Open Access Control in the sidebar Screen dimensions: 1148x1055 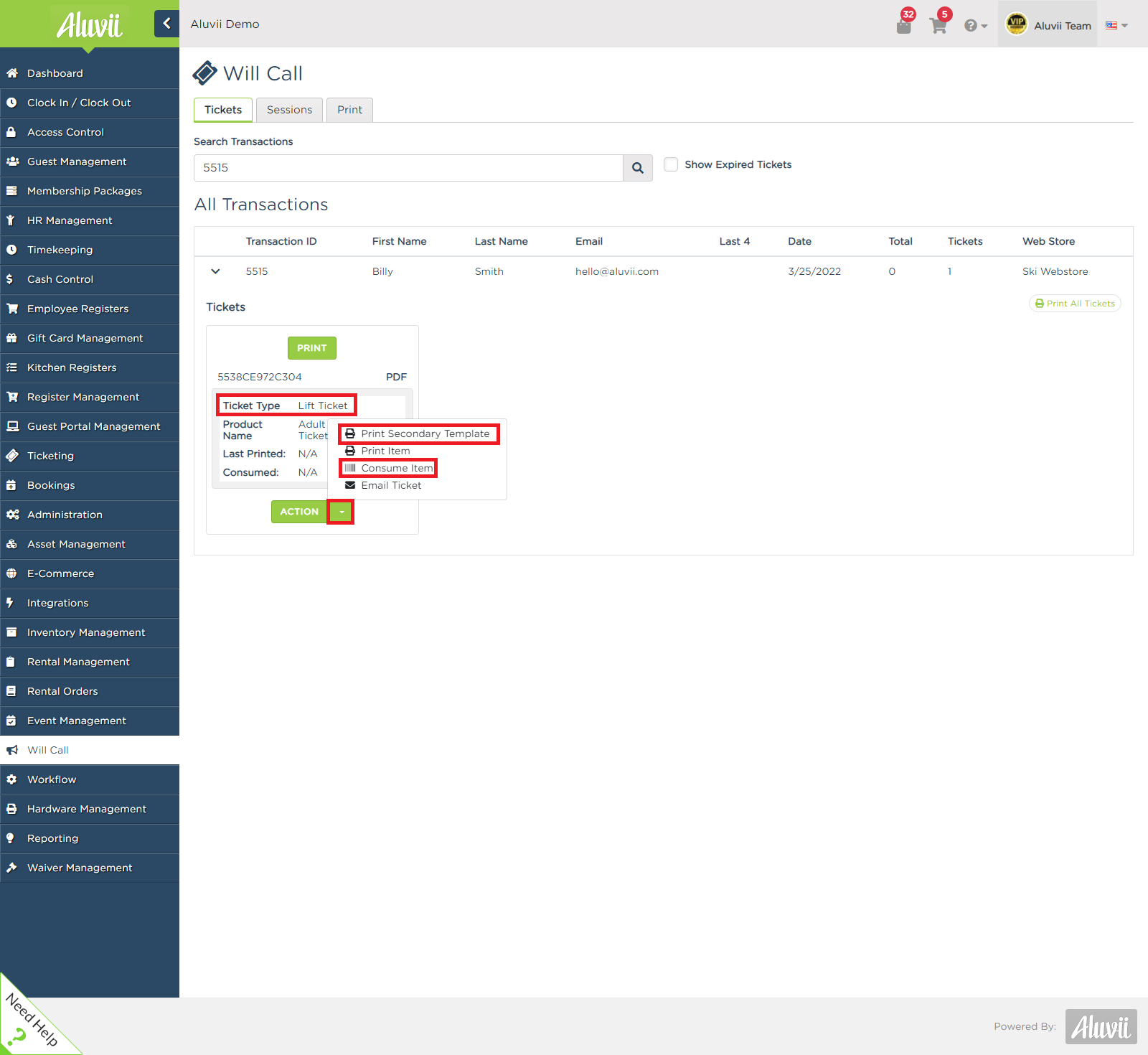pos(90,132)
